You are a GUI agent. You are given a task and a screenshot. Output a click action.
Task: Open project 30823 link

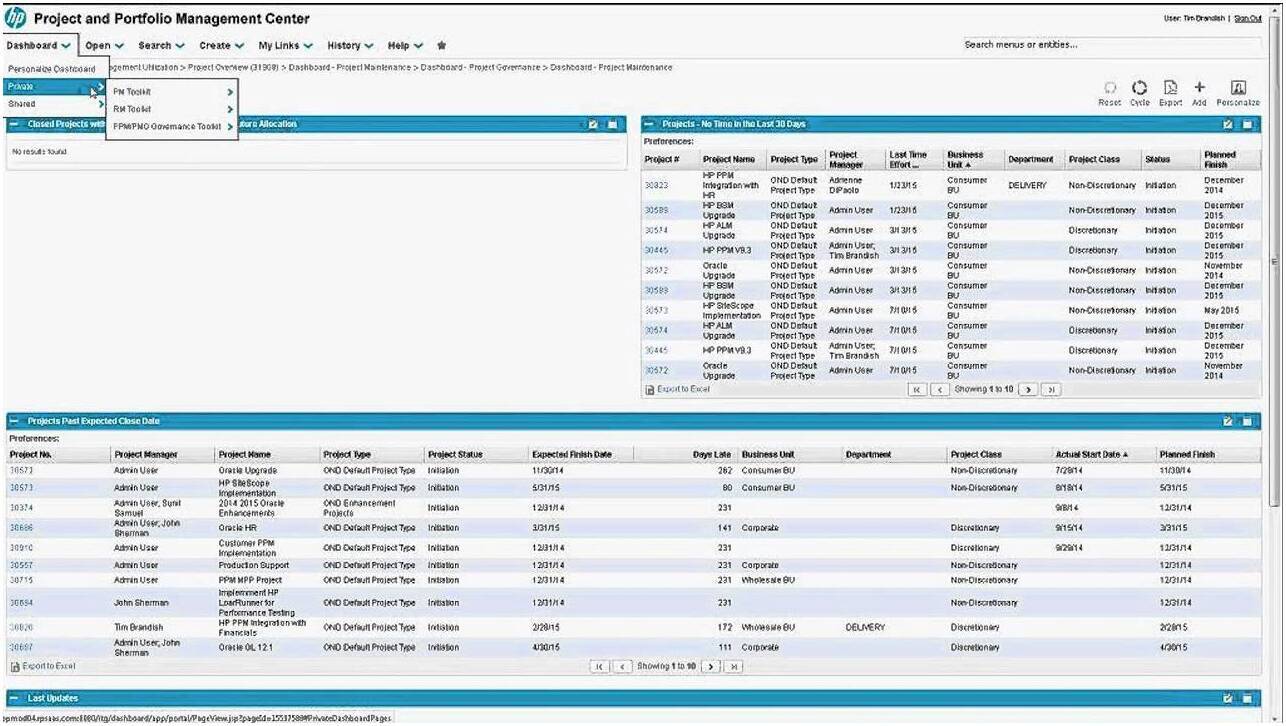coord(656,185)
